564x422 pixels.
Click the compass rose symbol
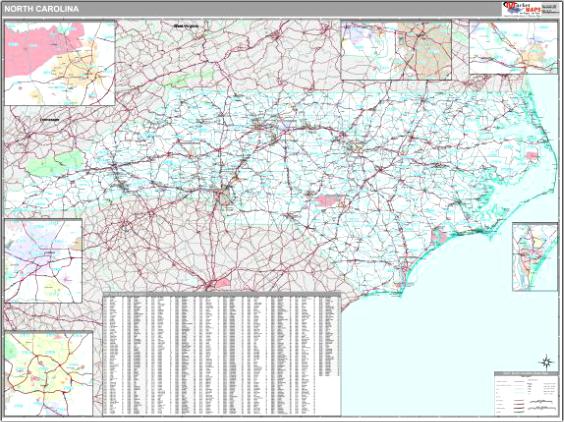[546, 362]
